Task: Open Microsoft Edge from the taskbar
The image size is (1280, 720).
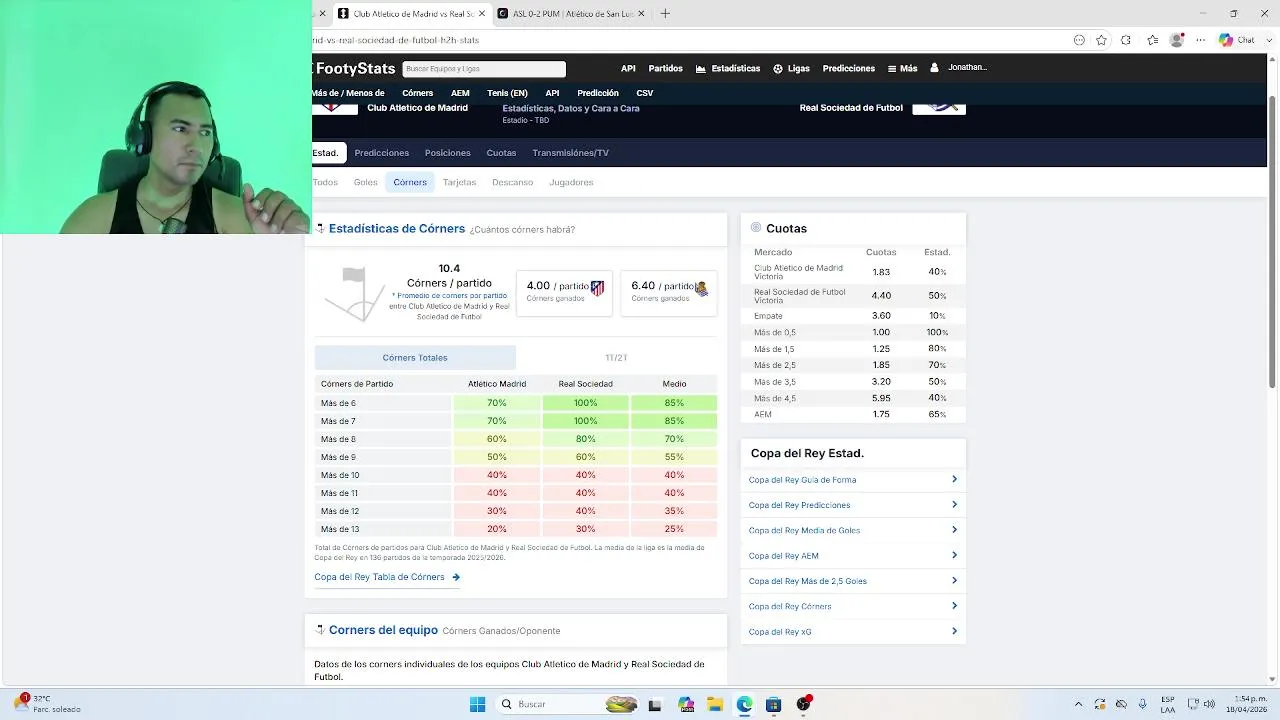Action: coord(744,704)
